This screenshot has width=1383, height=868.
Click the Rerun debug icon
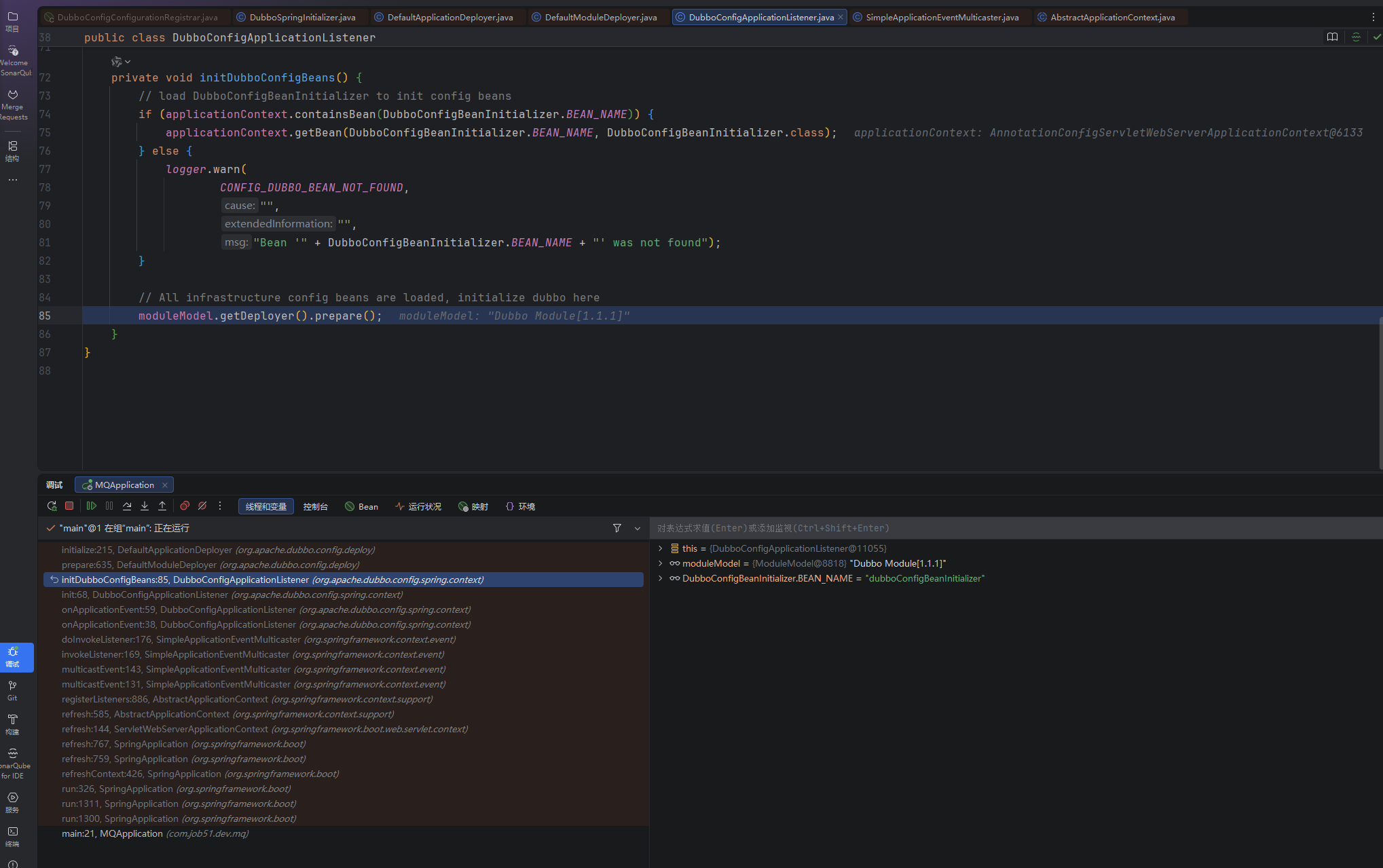click(52, 506)
